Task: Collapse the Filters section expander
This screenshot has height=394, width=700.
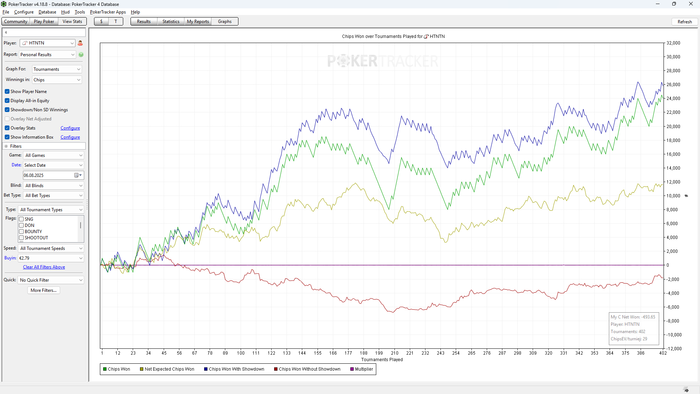Action: coord(6,146)
